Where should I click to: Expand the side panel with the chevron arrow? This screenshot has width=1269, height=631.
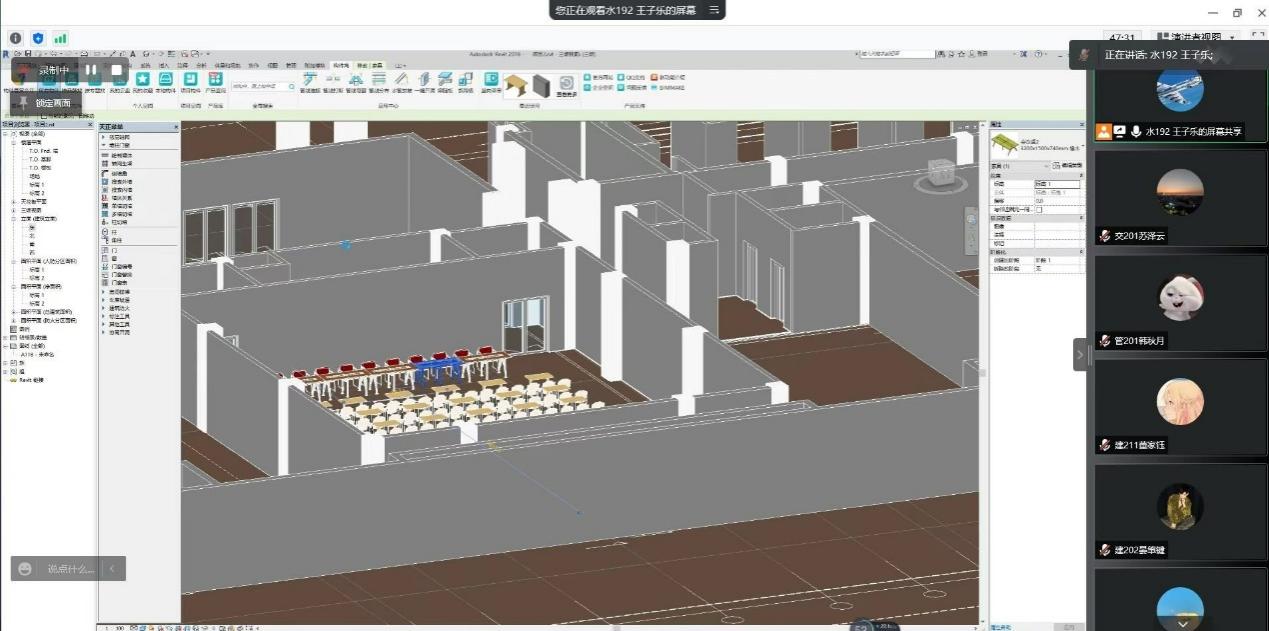tap(1080, 354)
